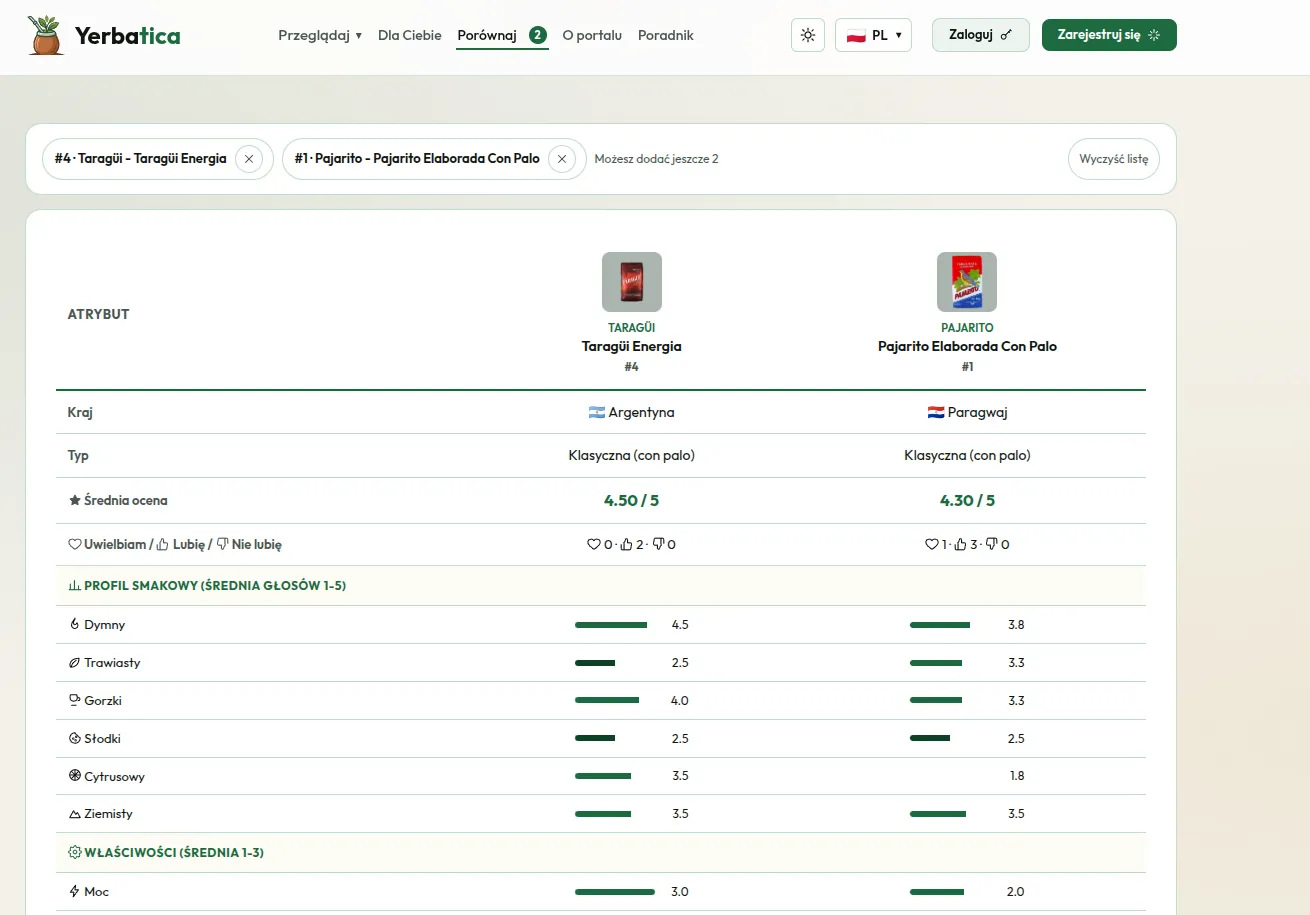Open the PL language selector
The height and width of the screenshot is (915, 1310).
coord(873,35)
